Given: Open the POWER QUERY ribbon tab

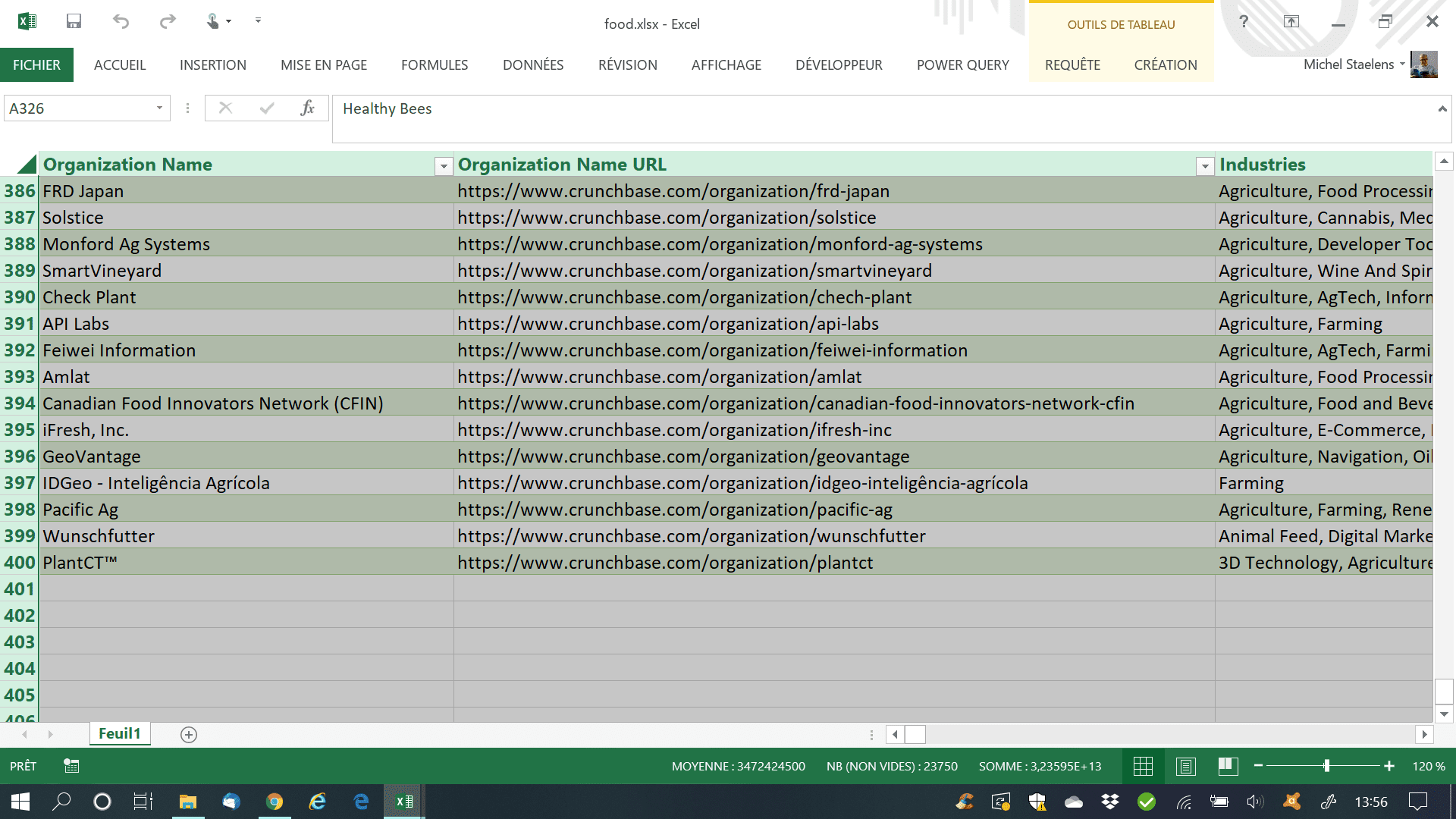Looking at the screenshot, I should point(962,65).
